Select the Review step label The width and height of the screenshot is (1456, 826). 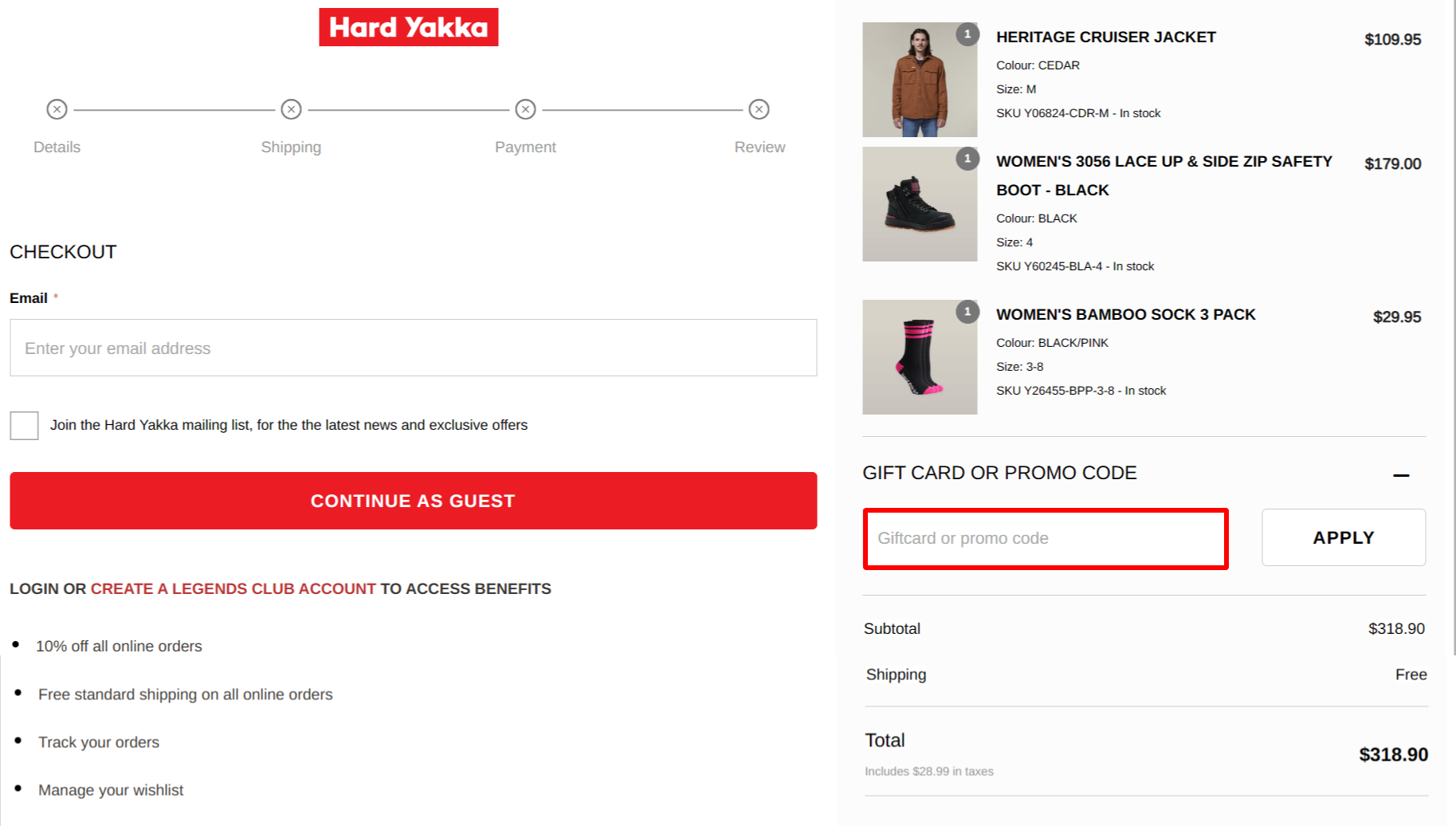(x=759, y=147)
